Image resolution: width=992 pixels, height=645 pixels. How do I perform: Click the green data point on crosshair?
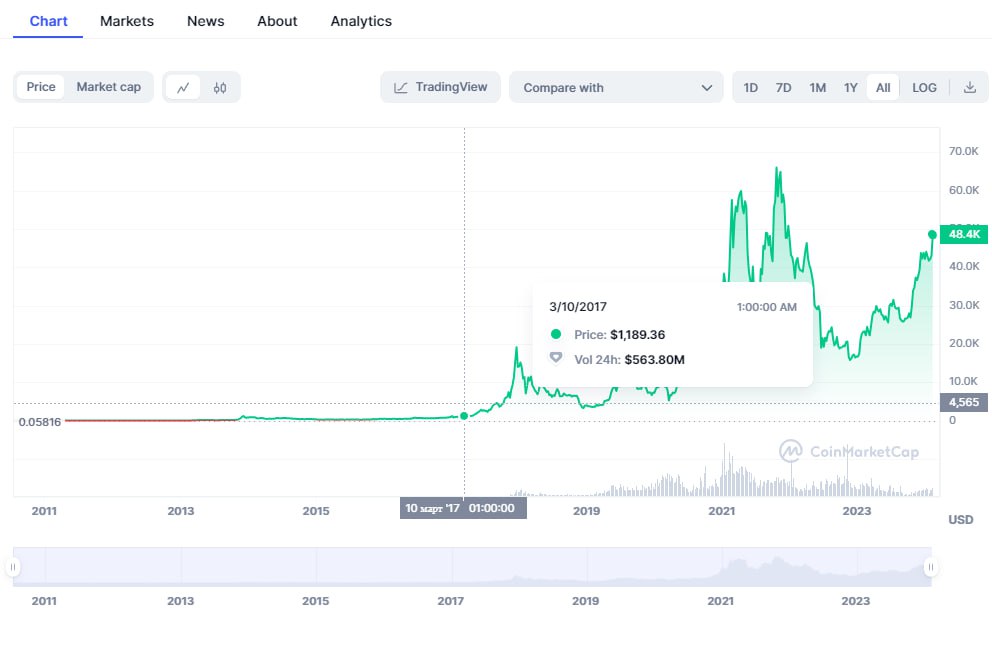coord(464,415)
